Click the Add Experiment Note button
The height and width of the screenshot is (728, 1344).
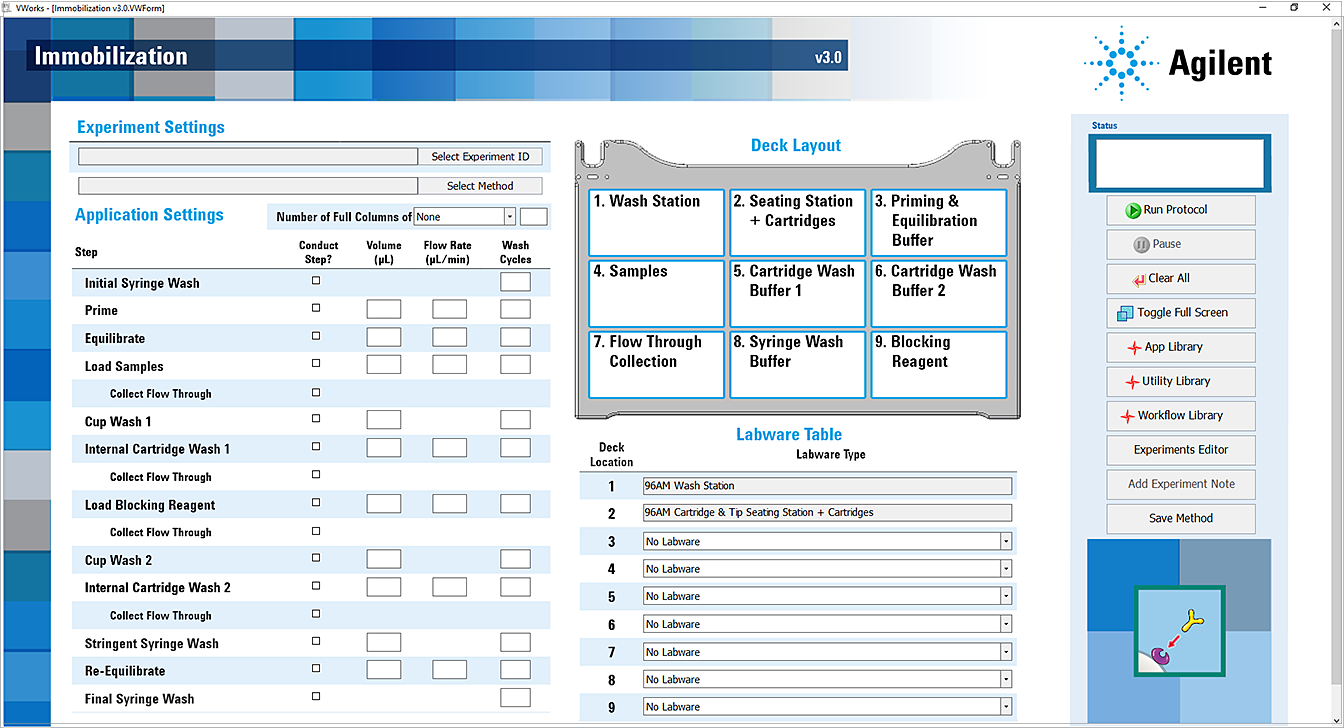pyautogui.click(x=1181, y=484)
